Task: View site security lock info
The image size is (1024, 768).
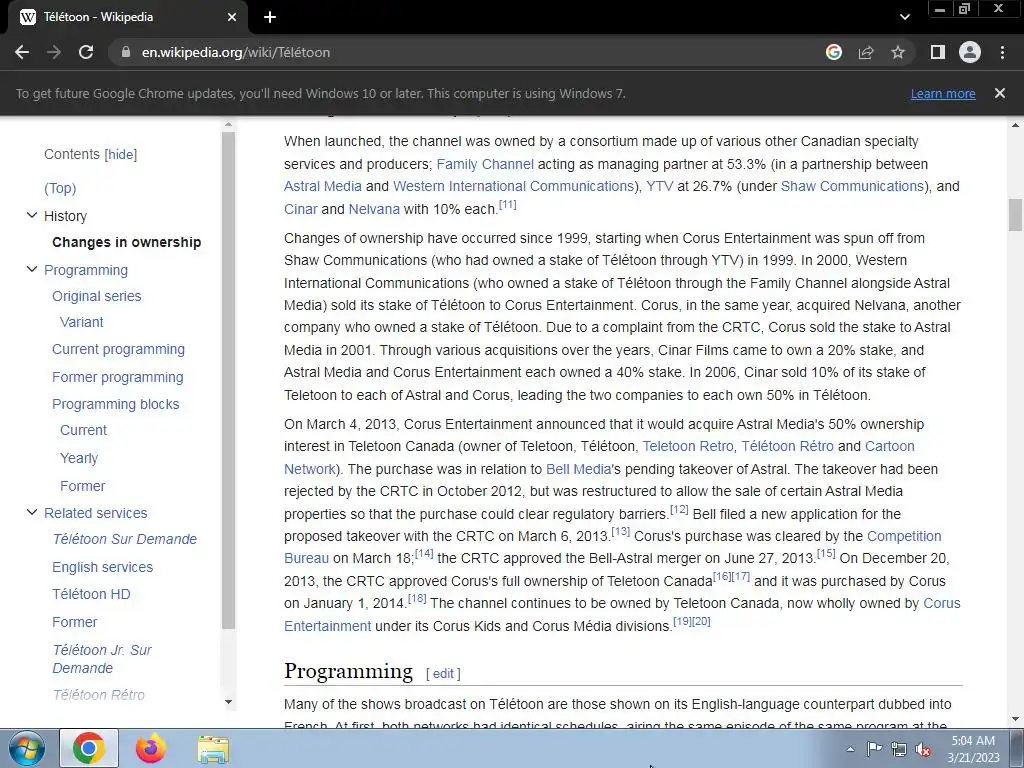Action: click(126, 52)
